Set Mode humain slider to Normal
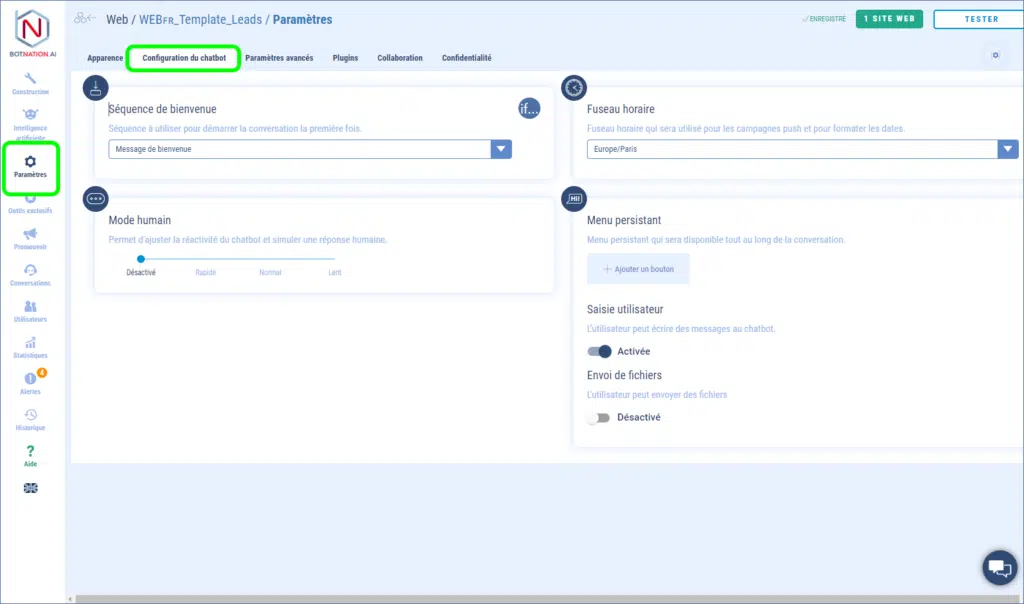 pos(270,260)
